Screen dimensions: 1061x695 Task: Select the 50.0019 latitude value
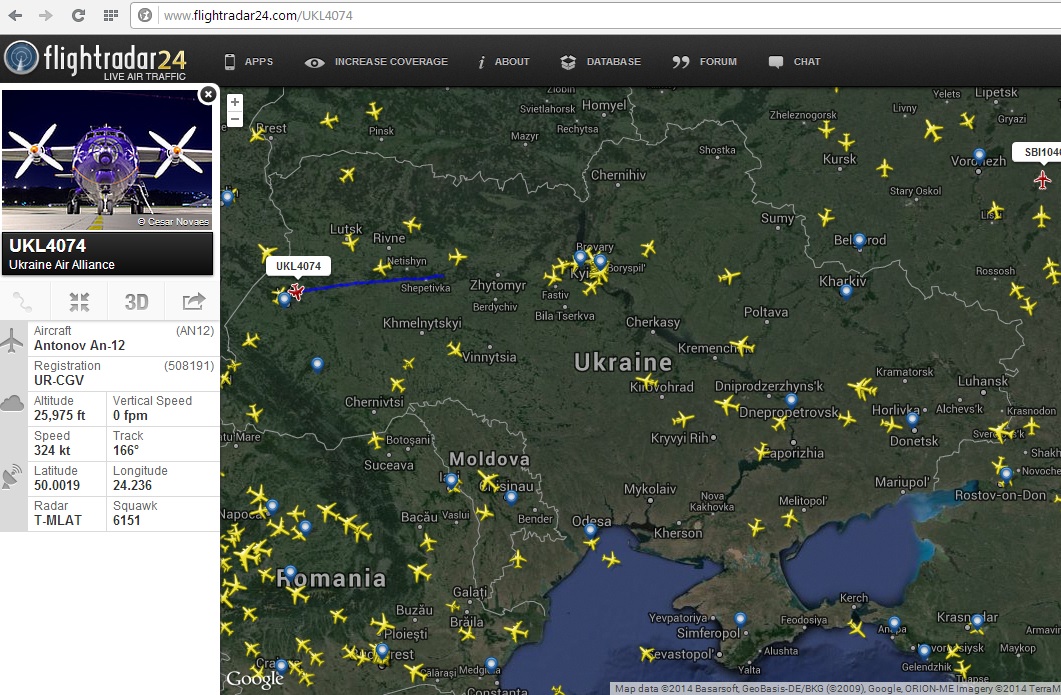(x=57, y=485)
